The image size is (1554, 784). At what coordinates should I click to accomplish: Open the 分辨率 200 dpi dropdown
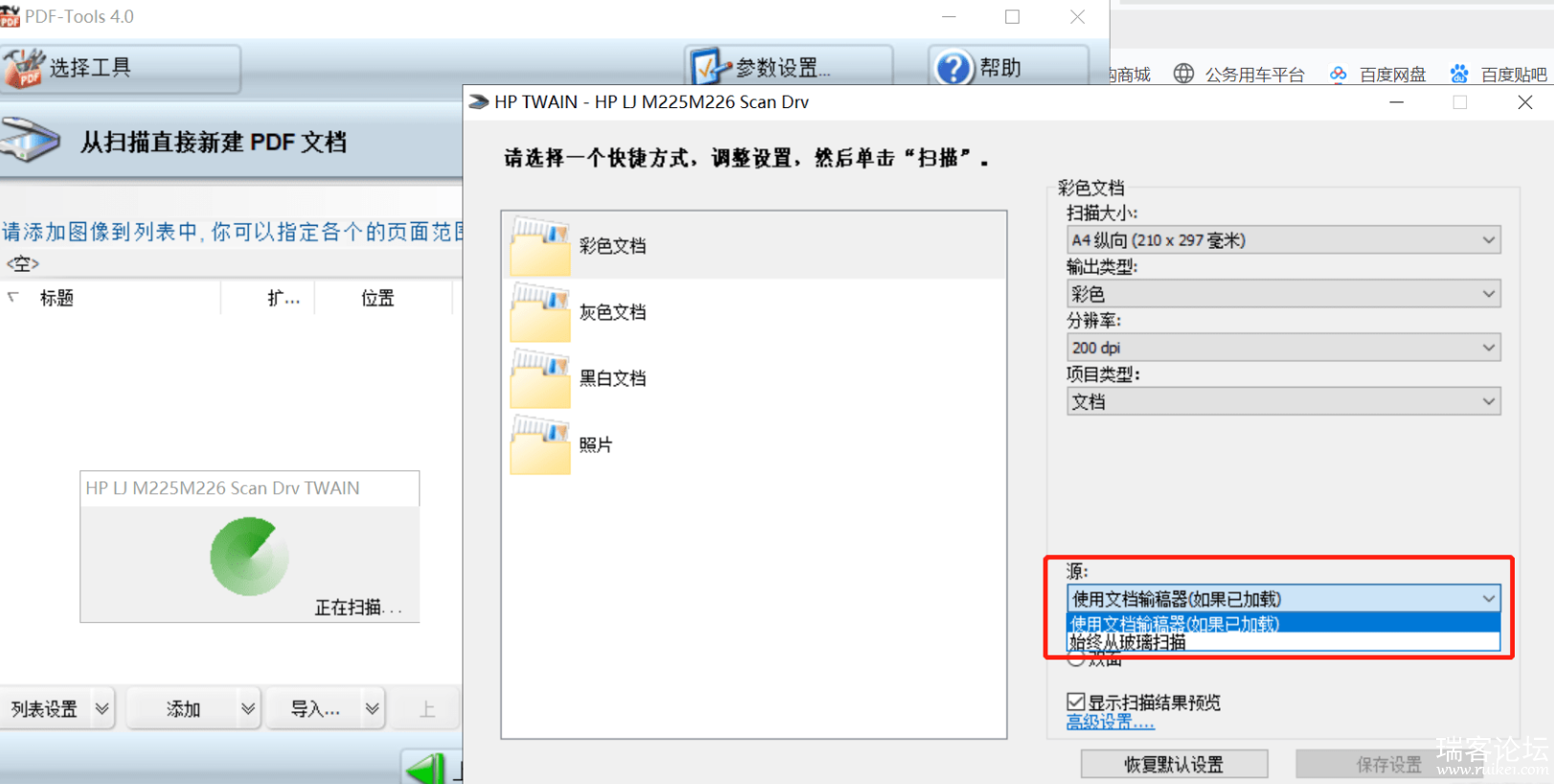[x=1283, y=347]
